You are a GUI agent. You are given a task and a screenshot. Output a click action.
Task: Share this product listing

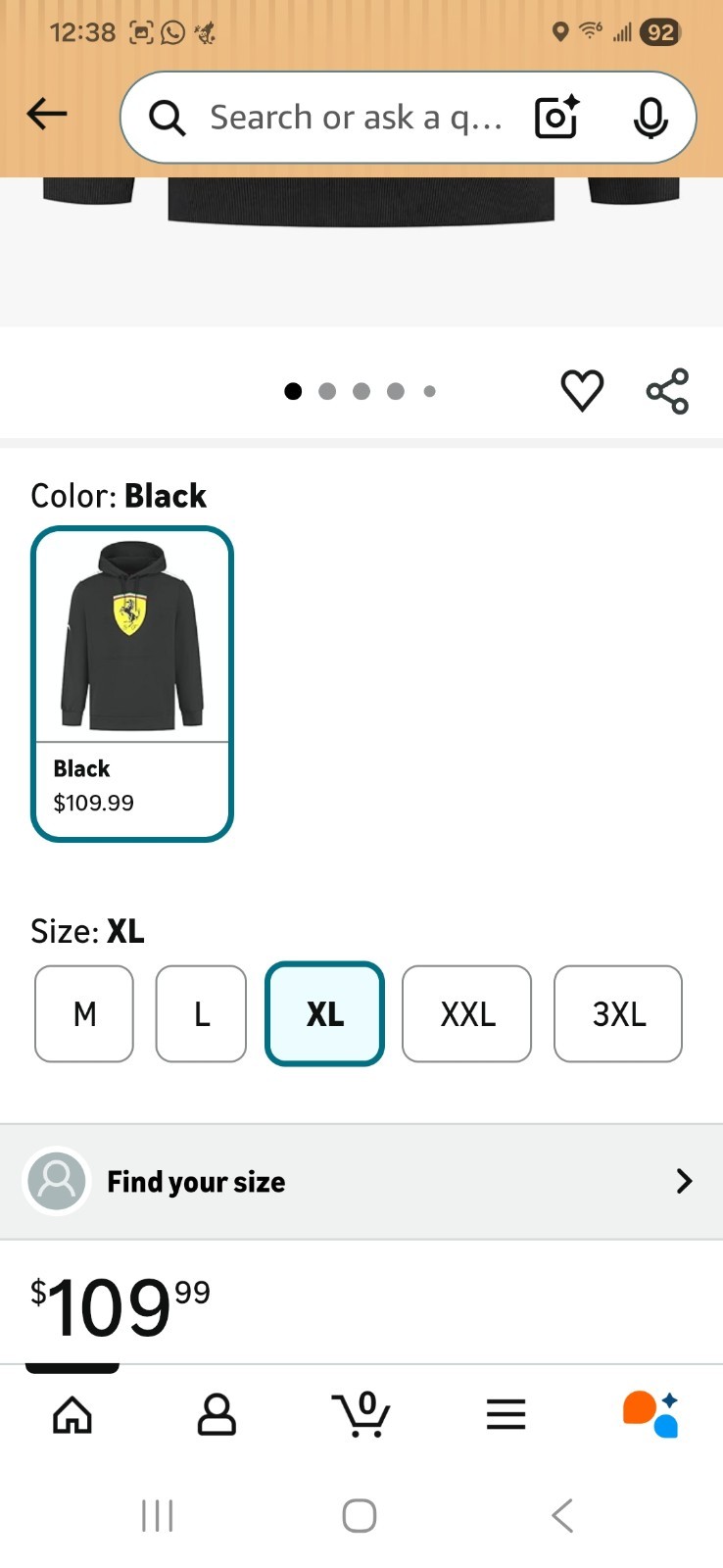tap(667, 391)
